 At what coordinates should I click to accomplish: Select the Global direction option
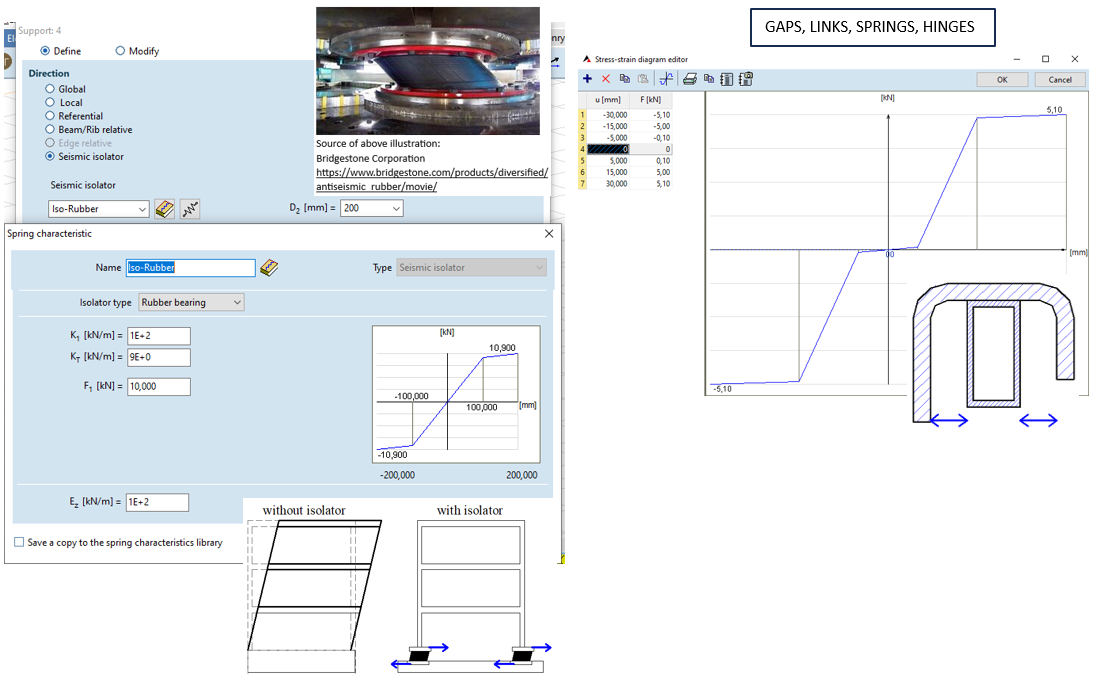[x=49, y=89]
